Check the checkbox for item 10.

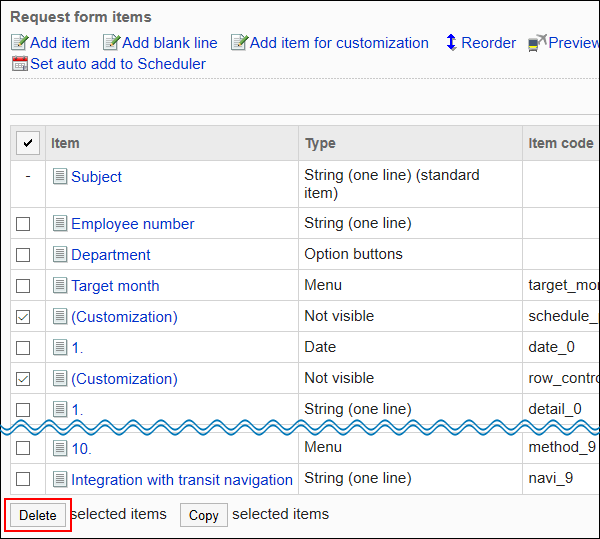23,448
